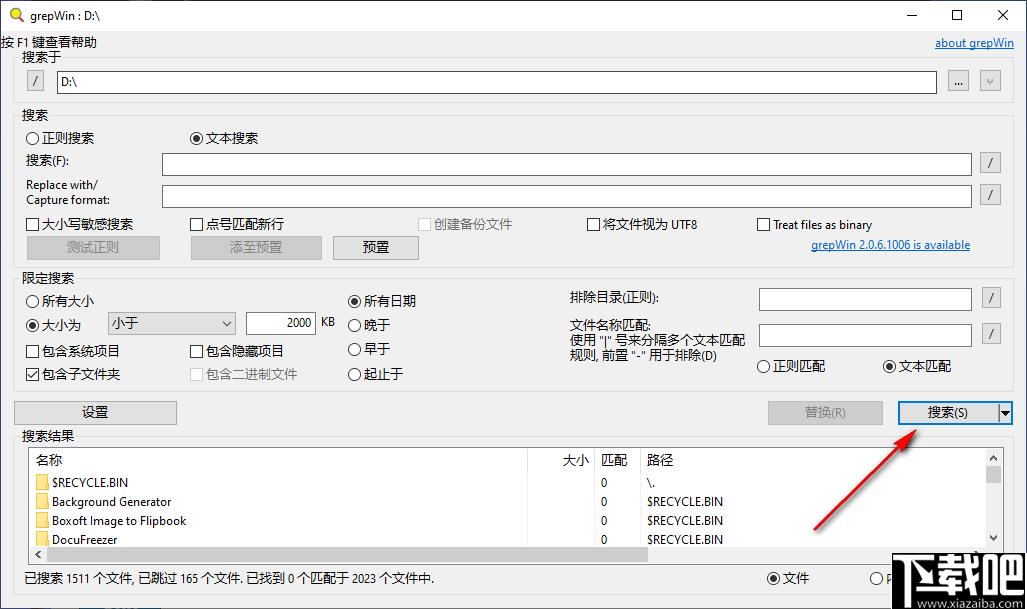The width and height of the screenshot is (1027, 609).
Task: Click the D:\ search path input field
Action: (x=496, y=82)
